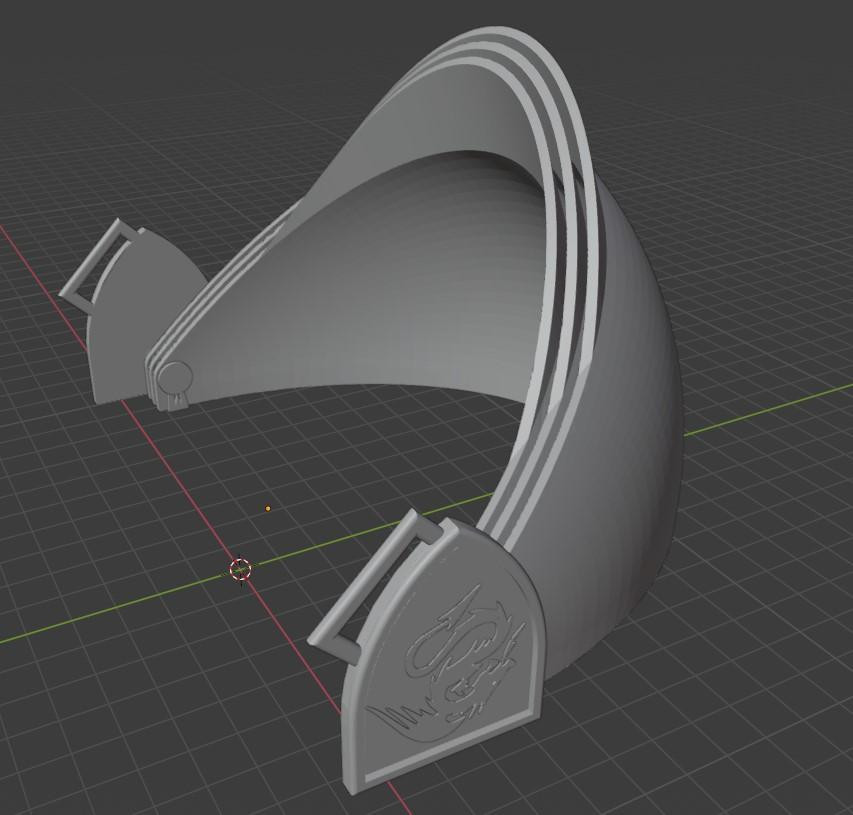Pick the round hinge pin near rear plate
Screen dimensions: 853x815
[175, 379]
